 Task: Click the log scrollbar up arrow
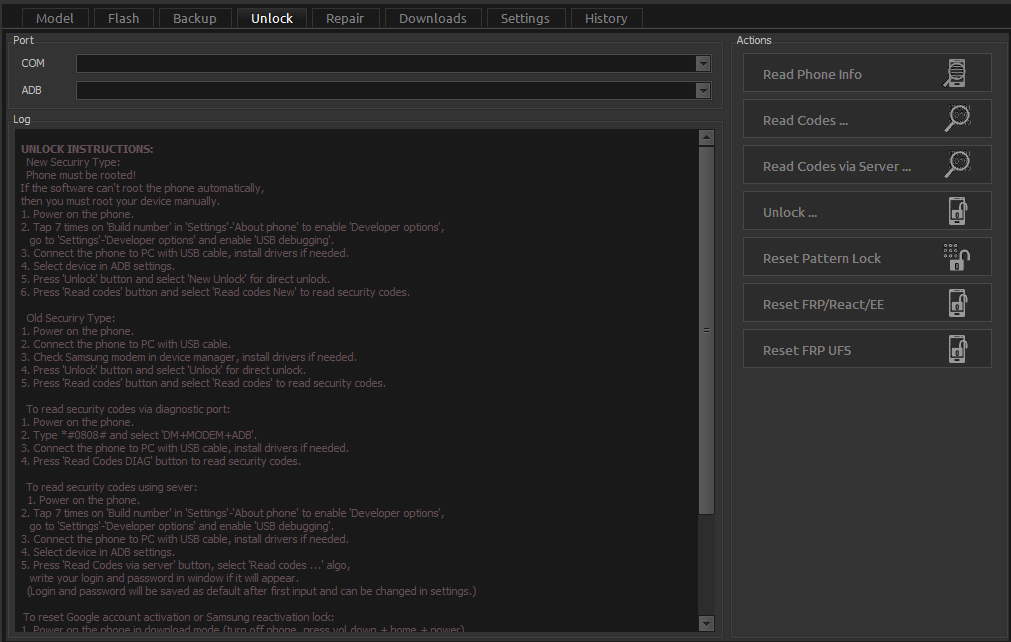(x=707, y=136)
